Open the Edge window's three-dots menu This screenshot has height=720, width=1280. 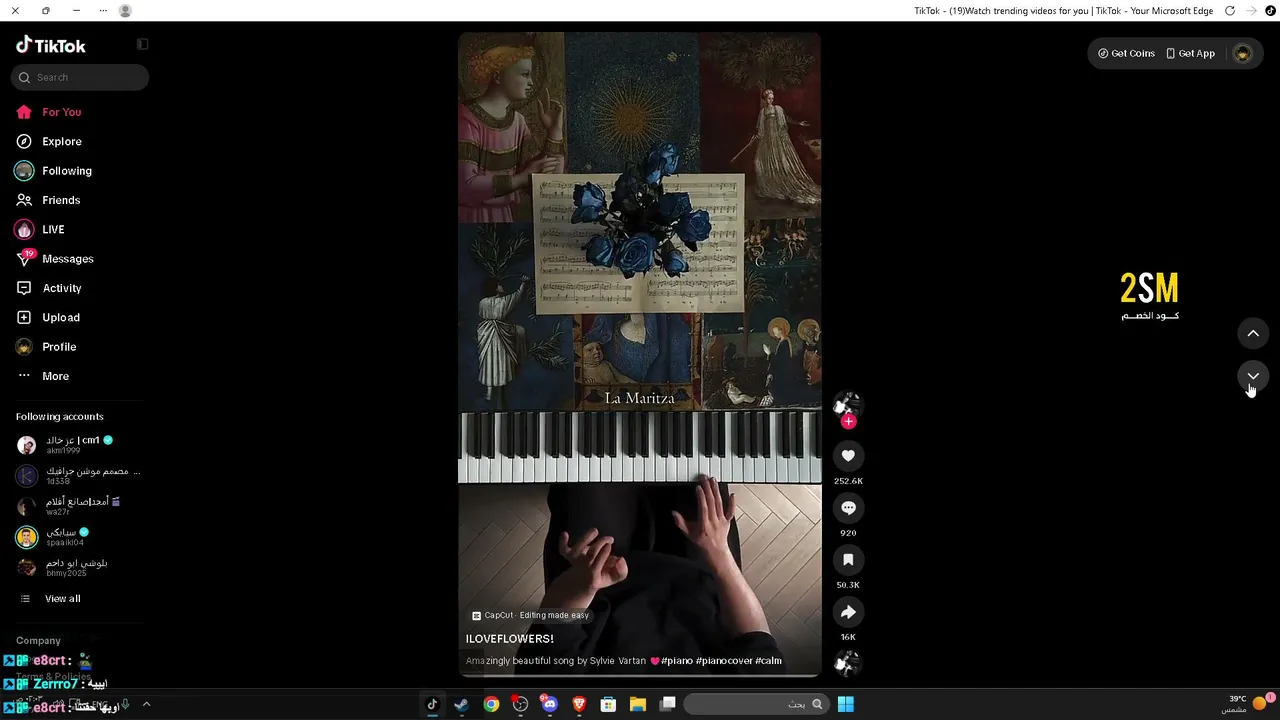pos(104,11)
